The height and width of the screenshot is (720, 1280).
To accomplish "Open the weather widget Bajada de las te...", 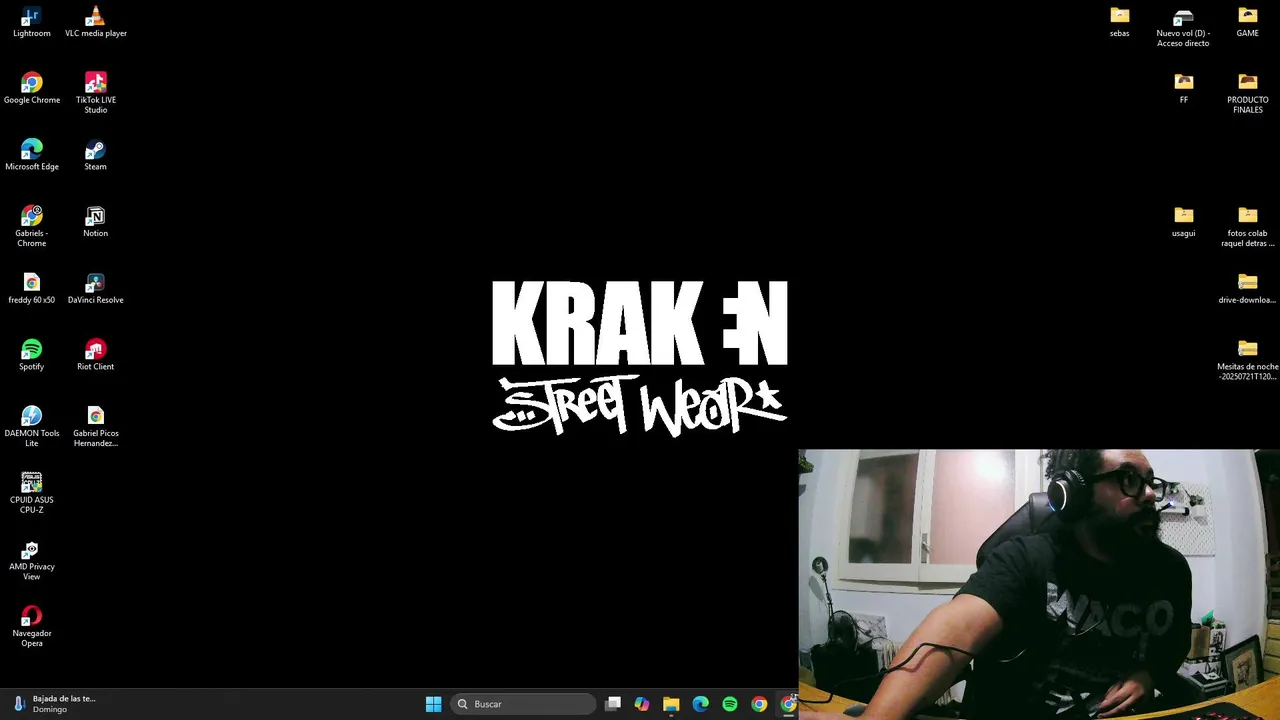I will pyautogui.click(x=55, y=704).
